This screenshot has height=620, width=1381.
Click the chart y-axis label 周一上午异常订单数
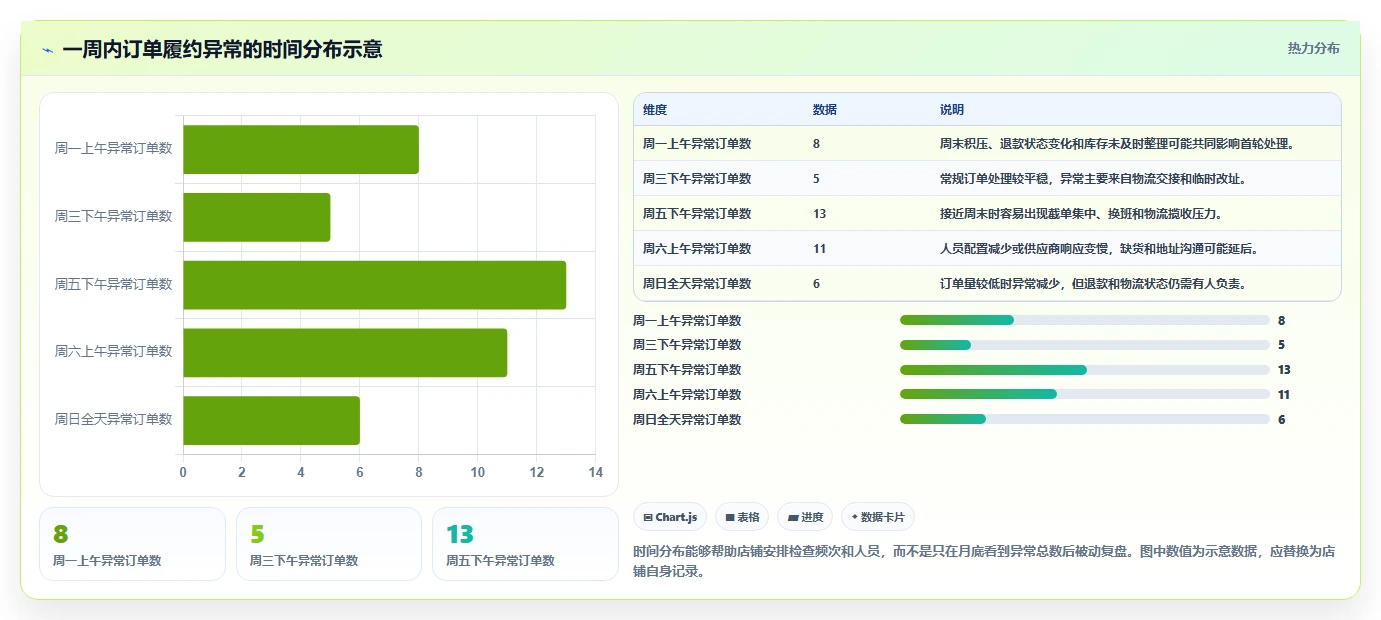tap(113, 148)
